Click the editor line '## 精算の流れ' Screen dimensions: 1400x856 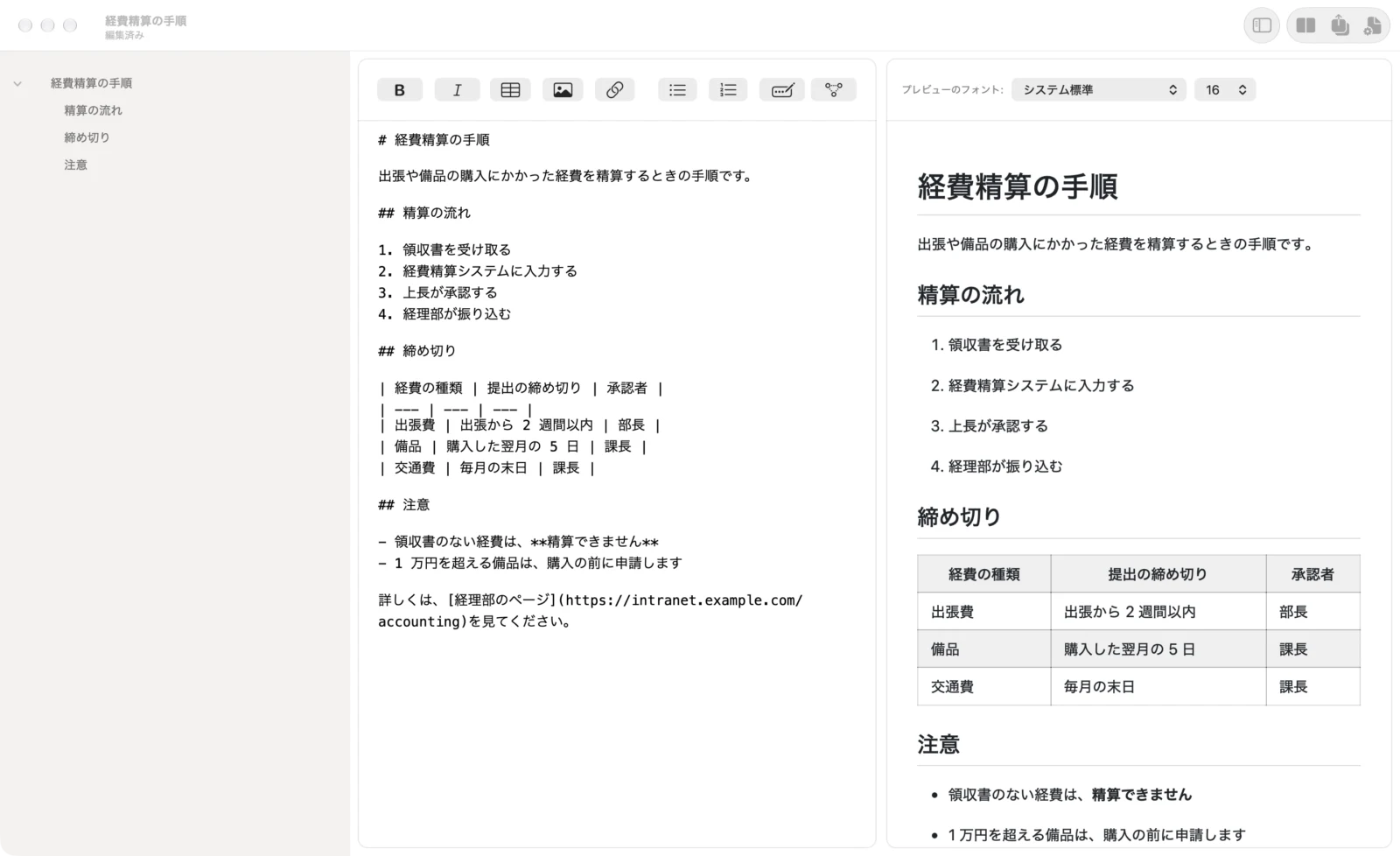pos(424,213)
